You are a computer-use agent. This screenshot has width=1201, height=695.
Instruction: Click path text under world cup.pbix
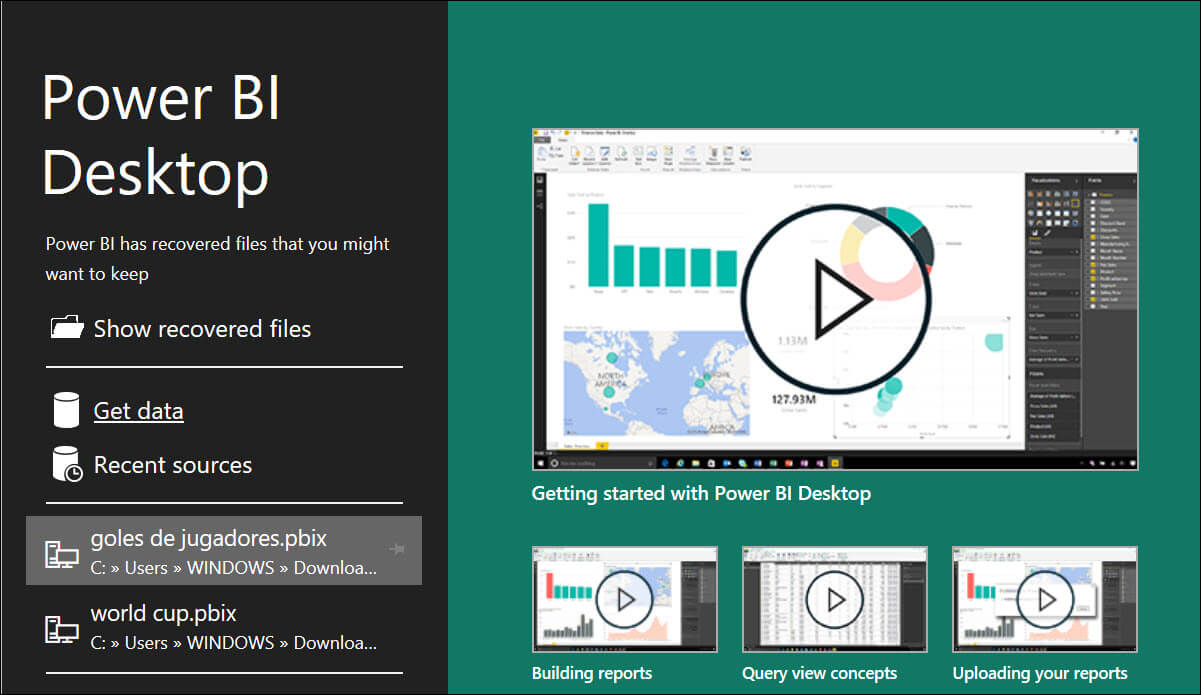click(234, 643)
